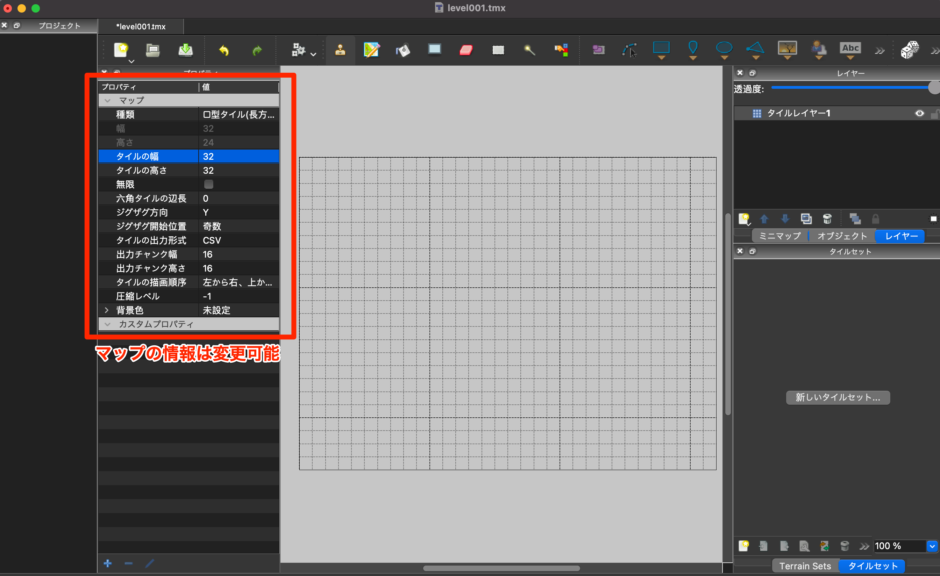Select the Stamp Brush tool
940x576 pixels.
pyautogui.click(x=340, y=50)
